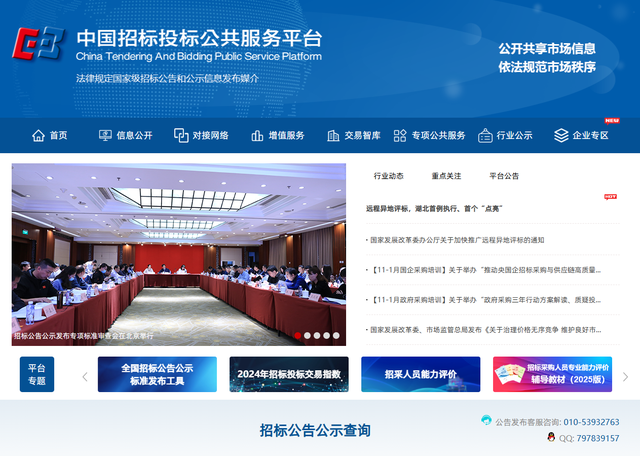
Task: Open the 对接网络 menu
Action: click(211, 136)
